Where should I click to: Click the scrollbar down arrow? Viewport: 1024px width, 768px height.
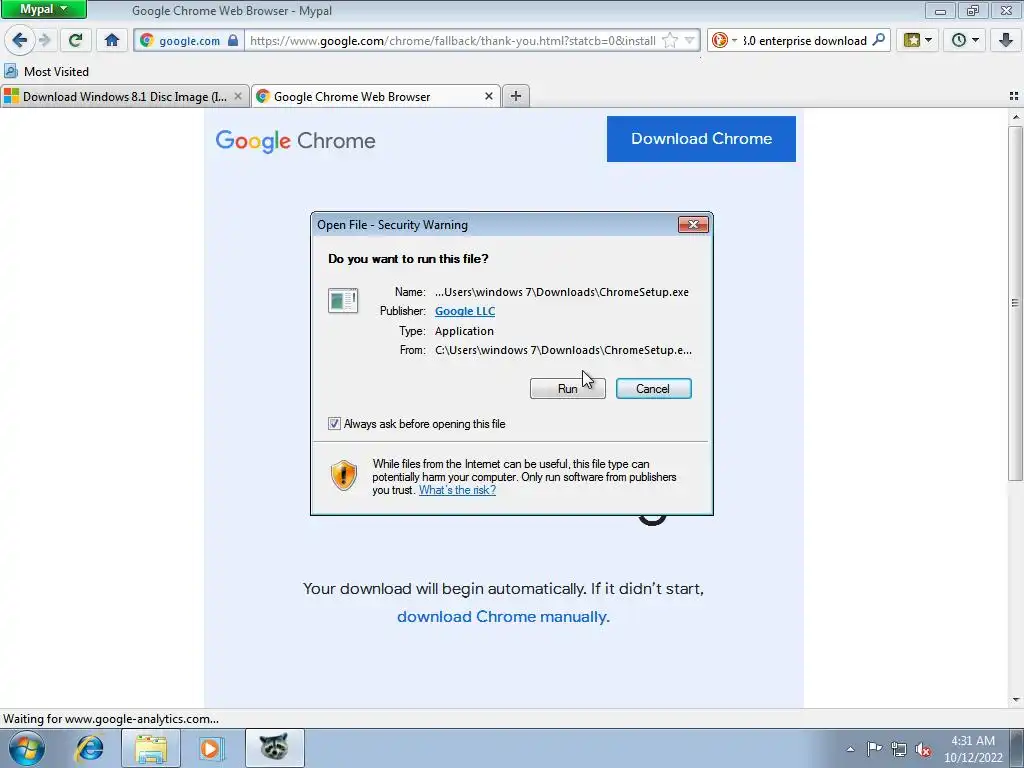[1016, 700]
